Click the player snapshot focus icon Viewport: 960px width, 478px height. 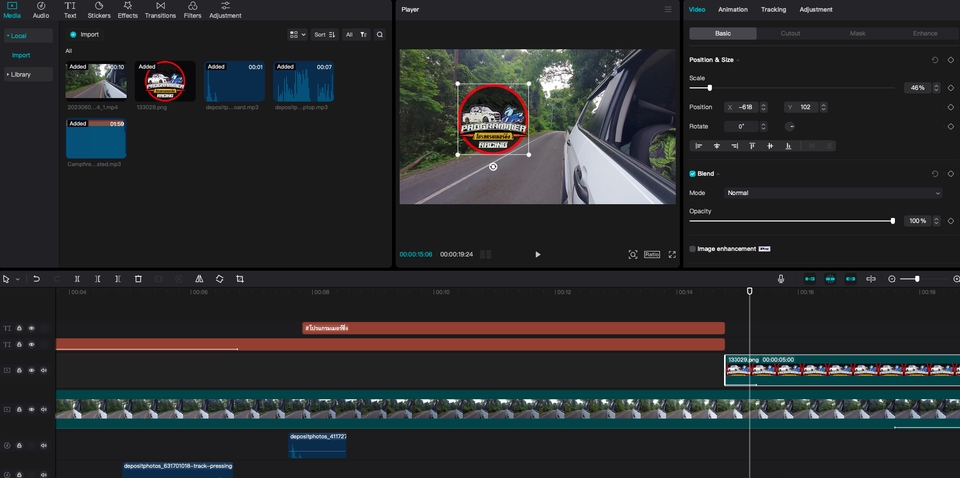point(632,255)
